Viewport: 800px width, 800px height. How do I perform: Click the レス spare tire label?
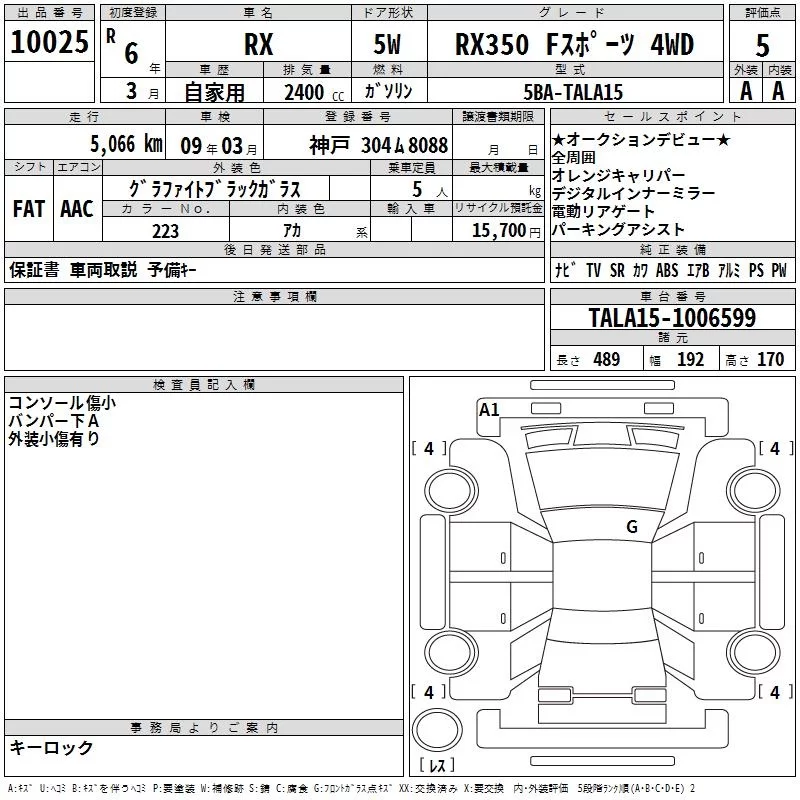coord(438,765)
